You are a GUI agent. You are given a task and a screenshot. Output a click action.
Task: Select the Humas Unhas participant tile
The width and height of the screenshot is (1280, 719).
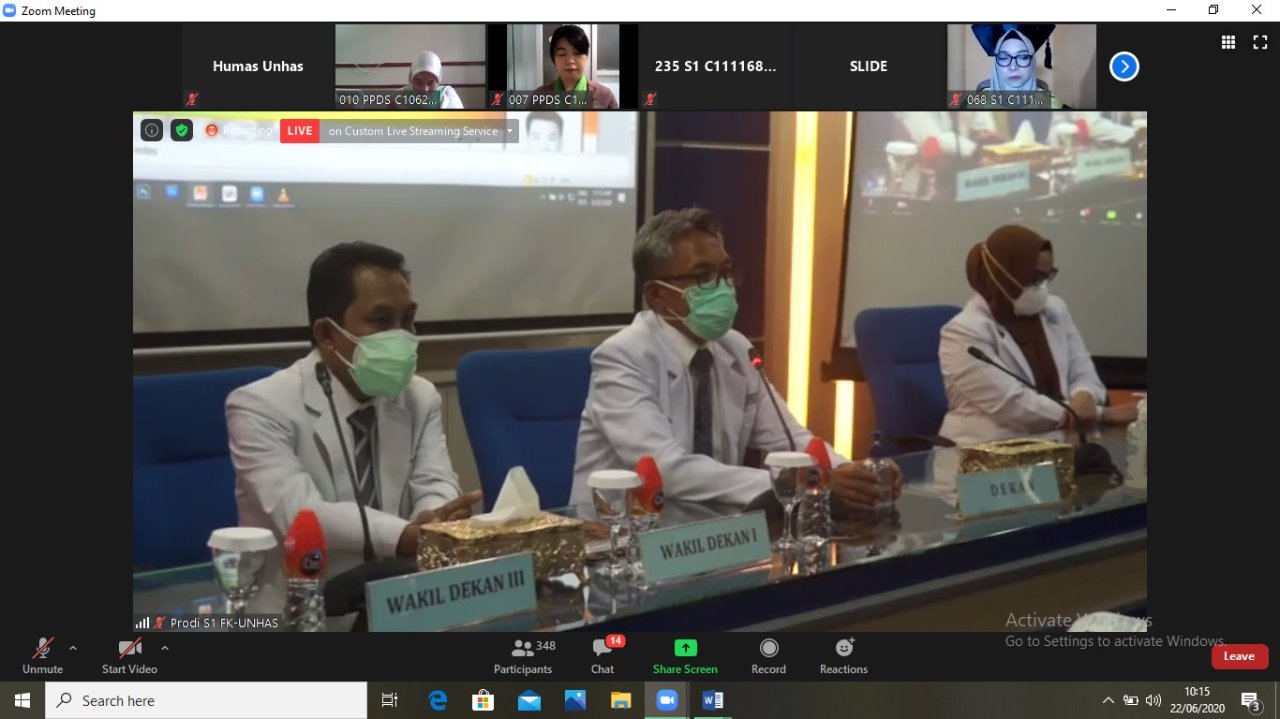point(257,67)
